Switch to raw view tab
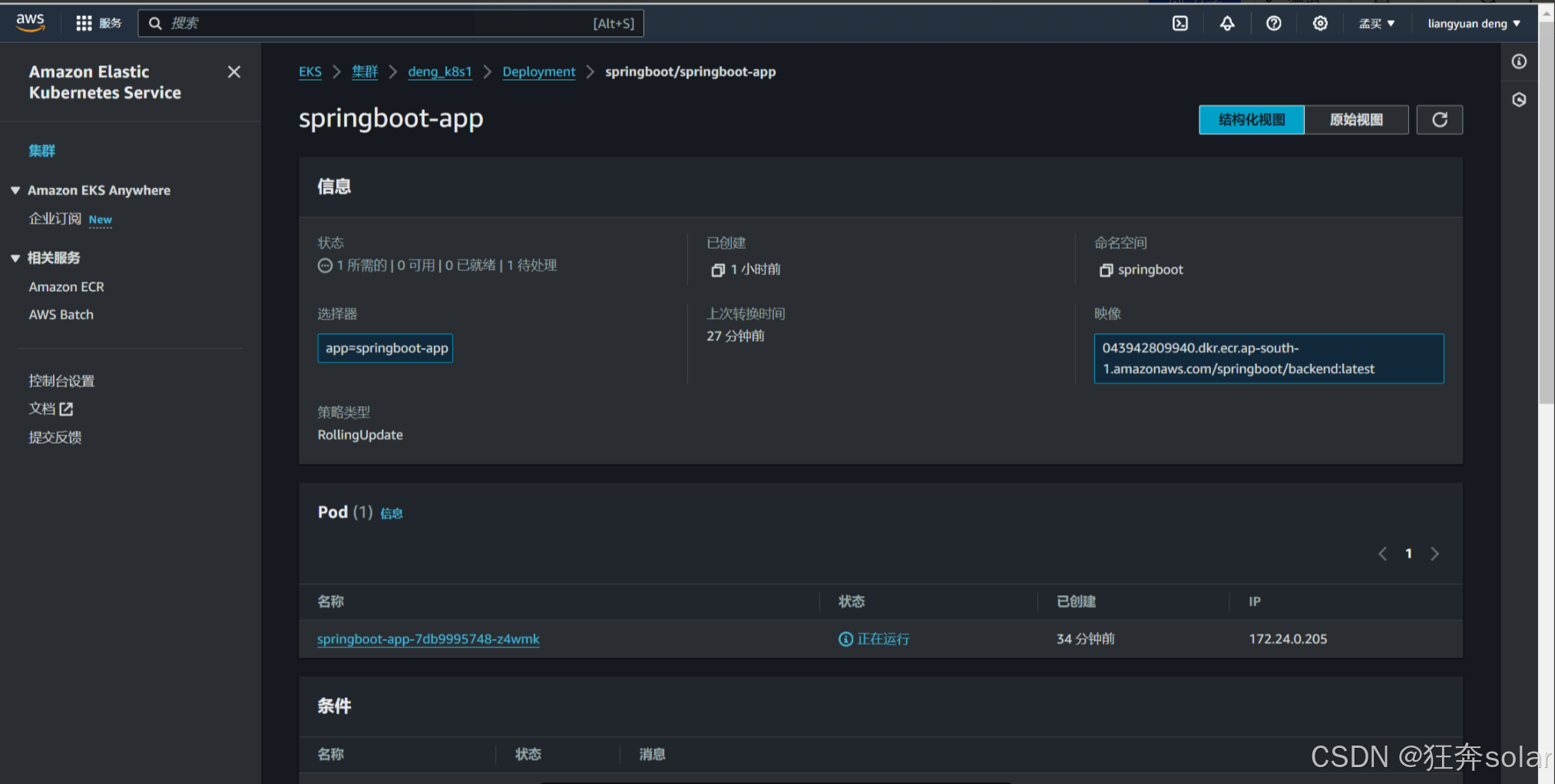1555x784 pixels. pos(1356,120)
